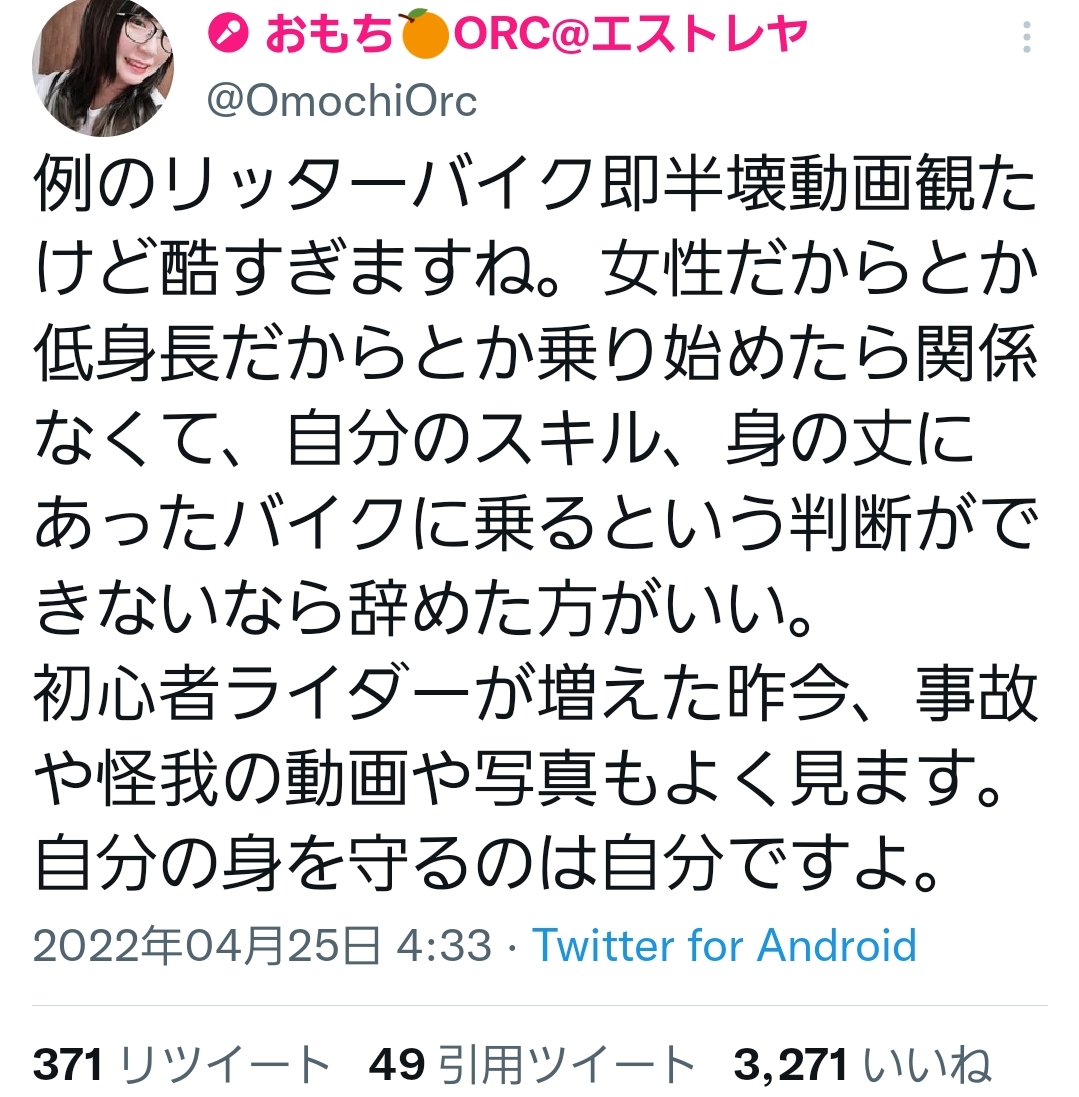Click the 371 retweet count number
This screenshot has width=1079, height=1097.
[68, 1065]
